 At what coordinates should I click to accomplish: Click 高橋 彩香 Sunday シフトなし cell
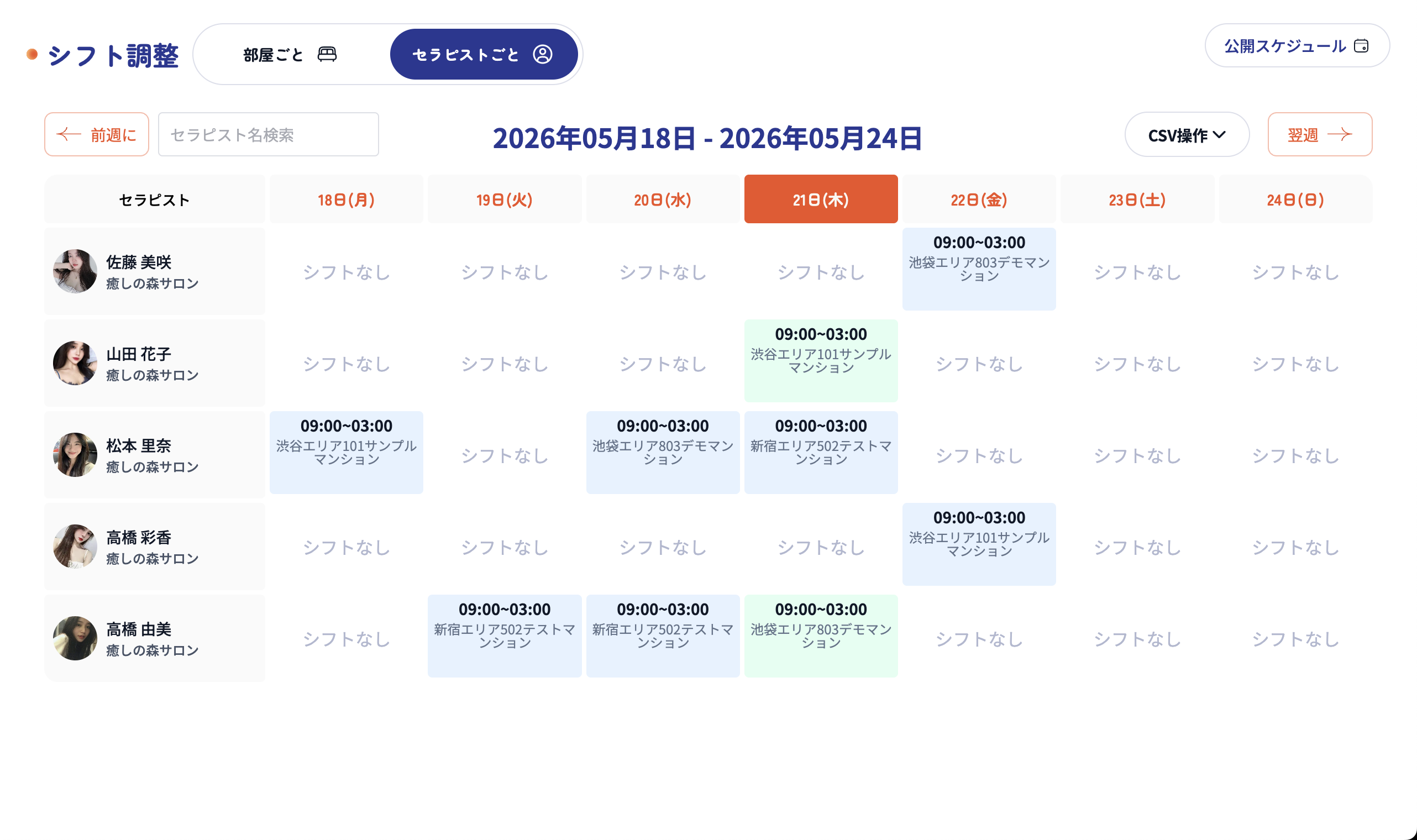(x=1295, y=547)
